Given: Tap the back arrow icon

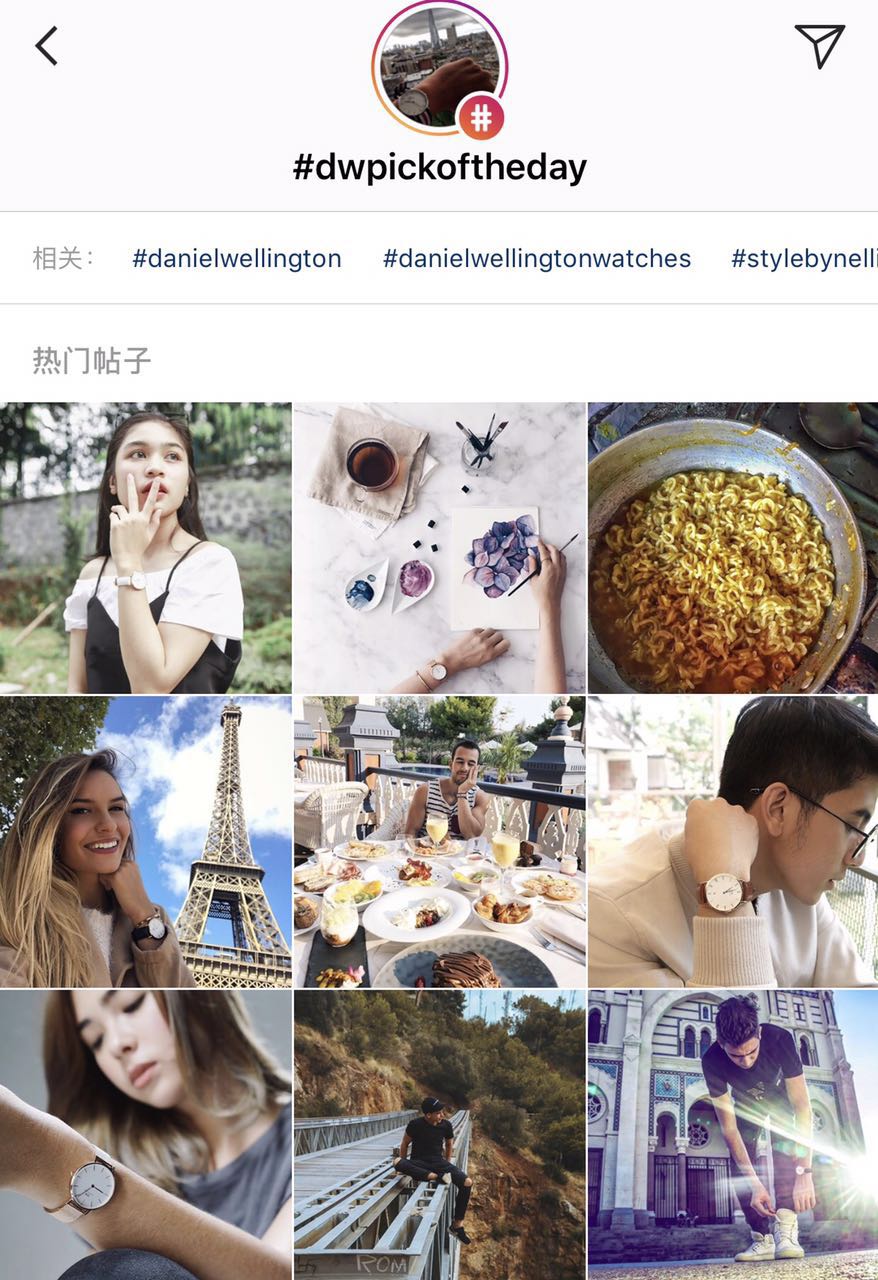Looking at the screenshot, I should (46, 46).
